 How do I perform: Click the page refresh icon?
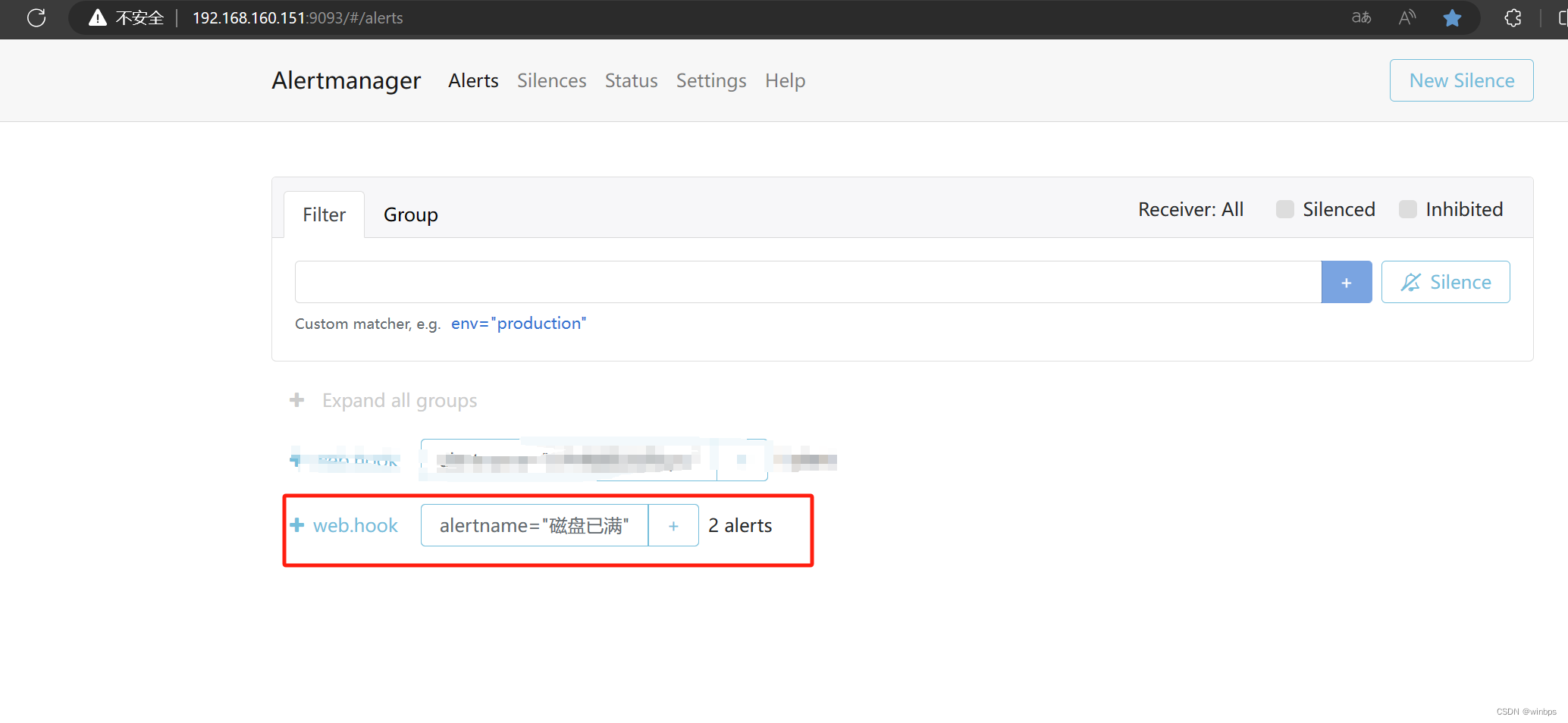(36, 17)
